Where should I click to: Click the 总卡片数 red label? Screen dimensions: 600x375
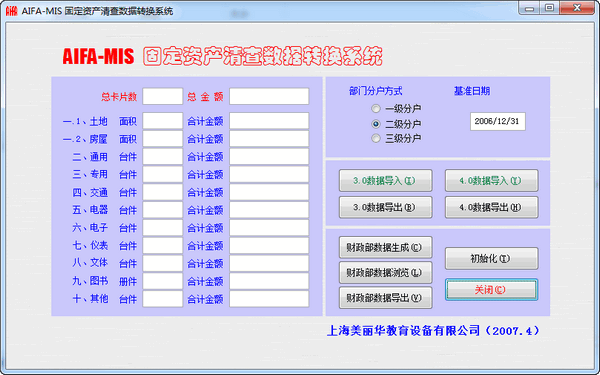(x=119, y=97)
